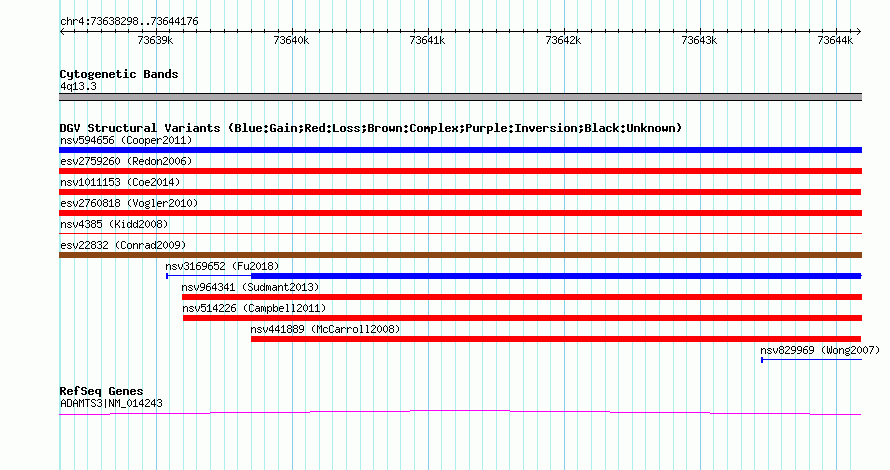This screenshot has width=890, height=470.
Task: Click the label nsv3169652 (Fu2018)
Action: pyautogui.click(x=222, y=266)
